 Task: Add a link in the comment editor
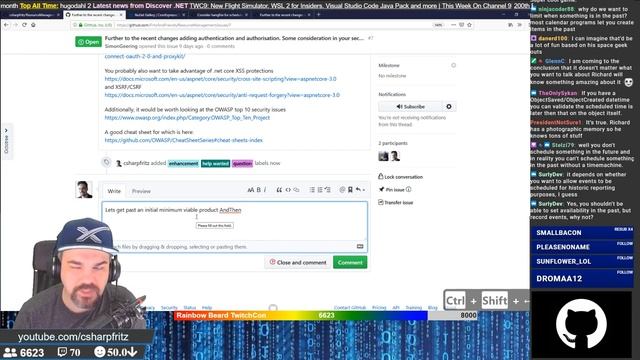[296, 190]
